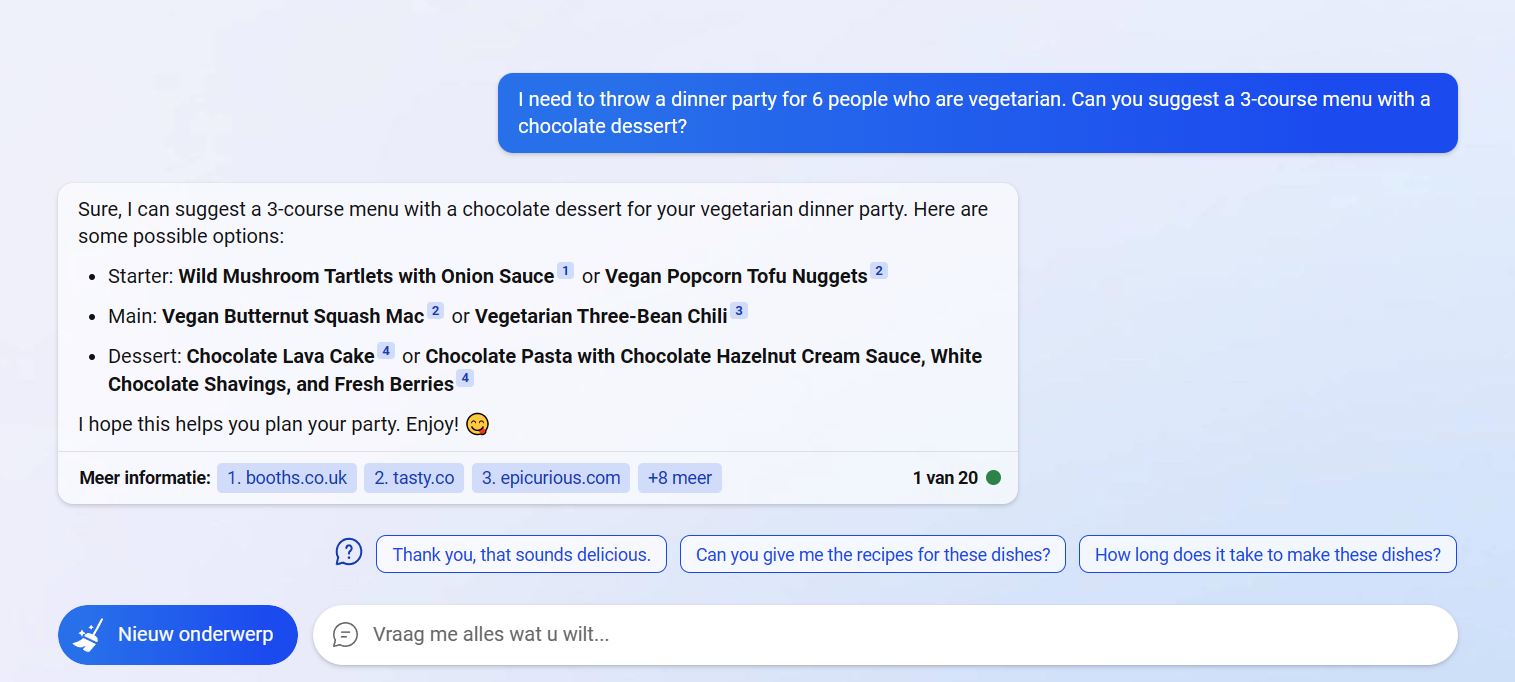This screenshot has height=682, width=1515.
Task: Click the question mark help icon
Action: pos(348,552)
